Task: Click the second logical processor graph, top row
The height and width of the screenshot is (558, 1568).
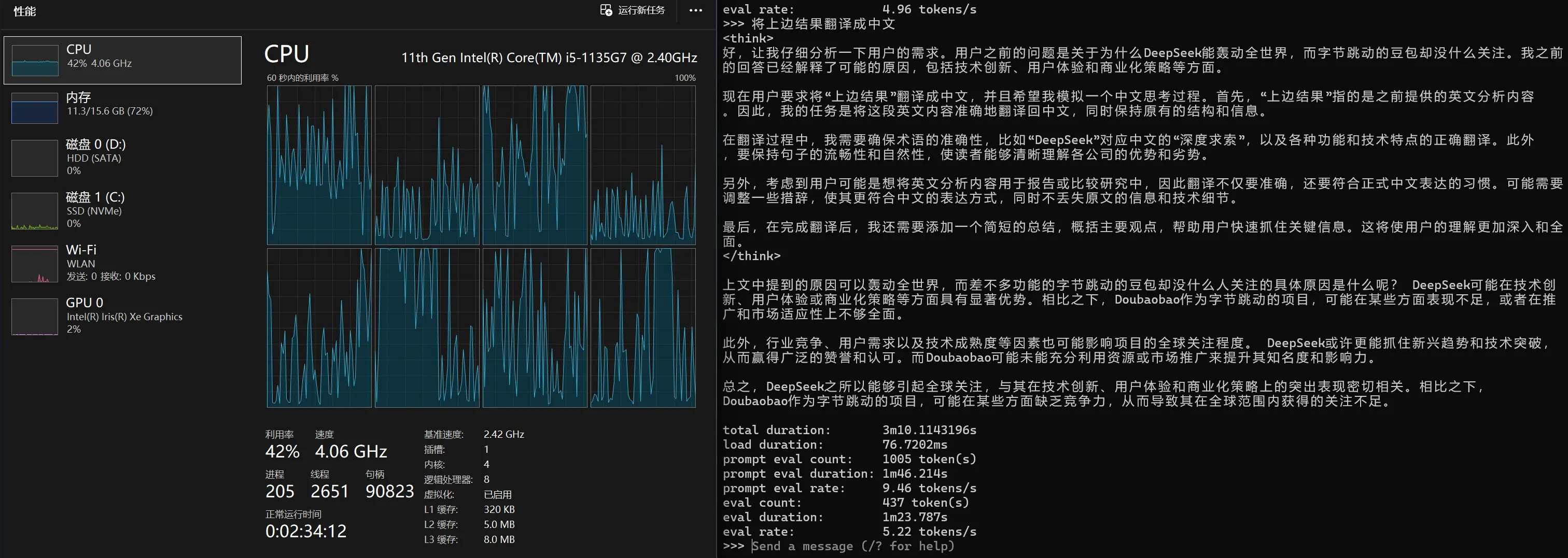Action: click(427, 165)
